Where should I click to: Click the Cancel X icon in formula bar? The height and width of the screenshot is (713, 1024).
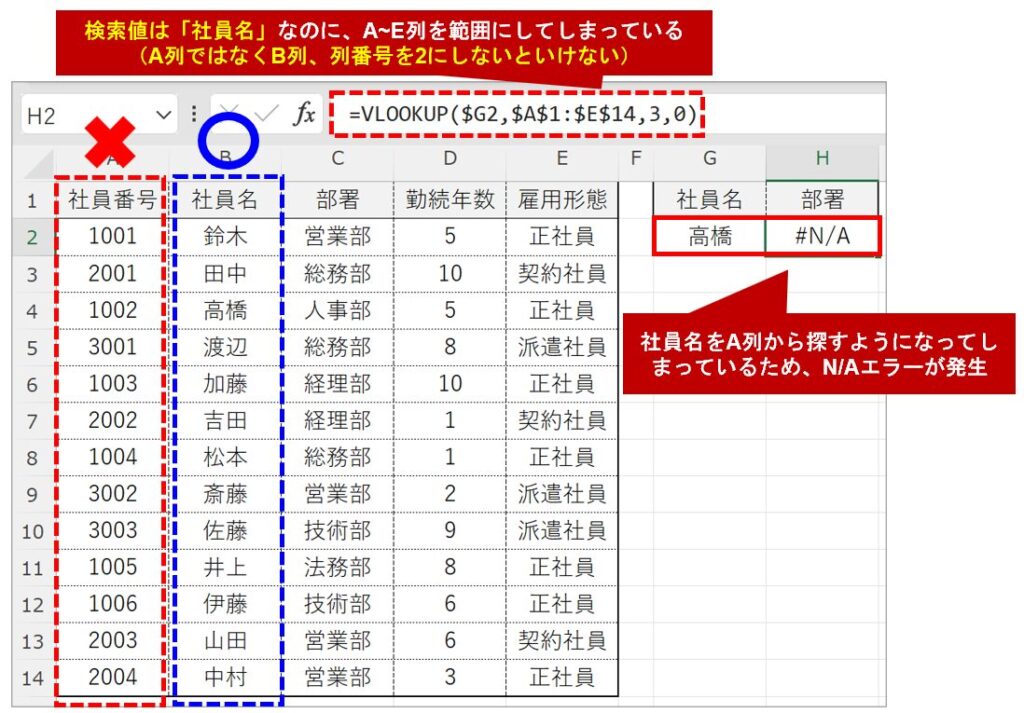coord(229,115)
